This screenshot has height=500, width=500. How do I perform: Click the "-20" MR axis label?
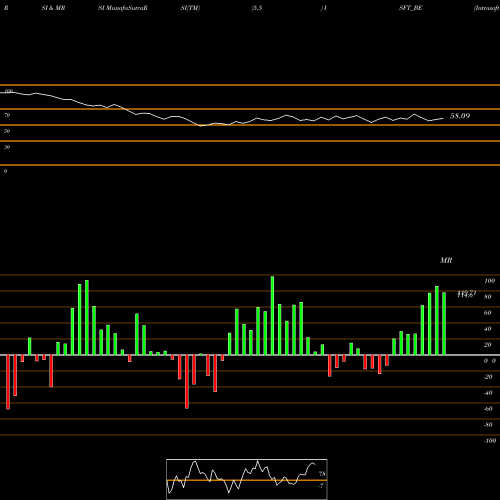[x=488, y=377]
